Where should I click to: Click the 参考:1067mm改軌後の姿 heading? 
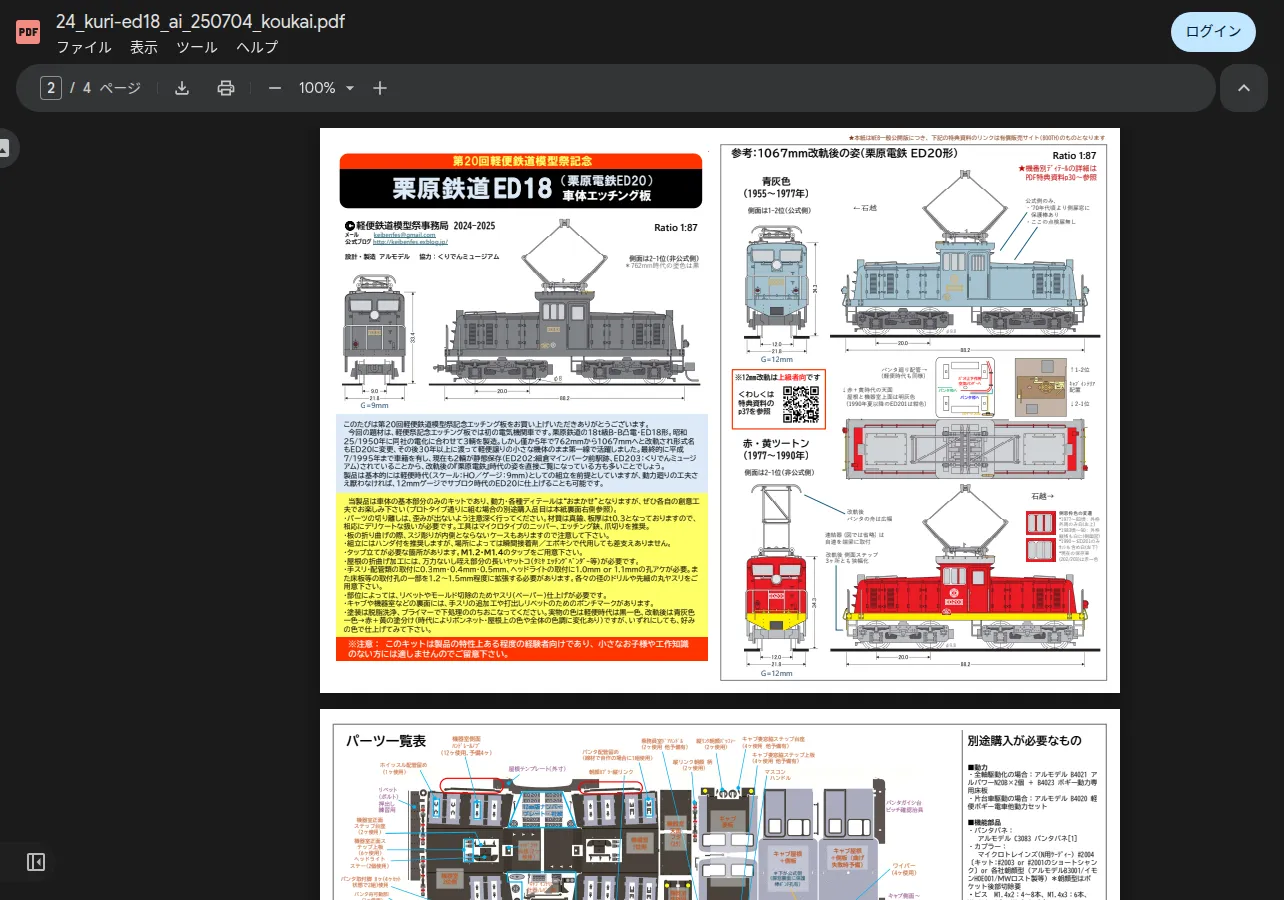pyautogui.click(x=844, y=154)
